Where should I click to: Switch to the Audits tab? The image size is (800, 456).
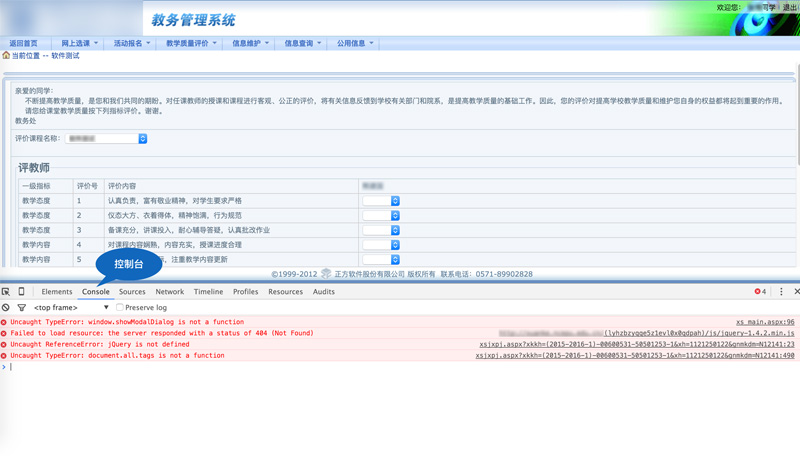coord(323,292)
